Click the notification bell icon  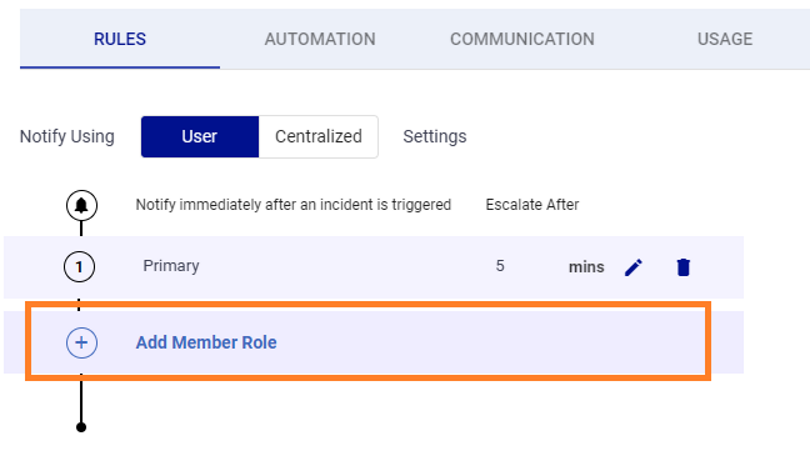pyautogui.click(x=81, y=205)
